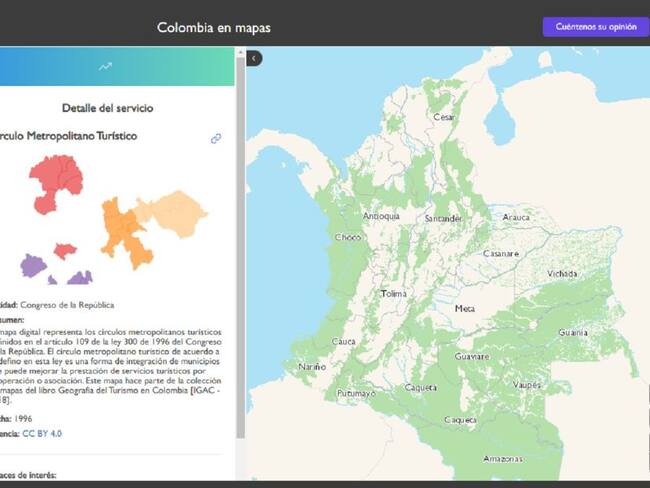Image resolution: width=650 pixels, height=488 pixels.
Task: Click the trend chart icon in panel header
Action: (105, 67)
